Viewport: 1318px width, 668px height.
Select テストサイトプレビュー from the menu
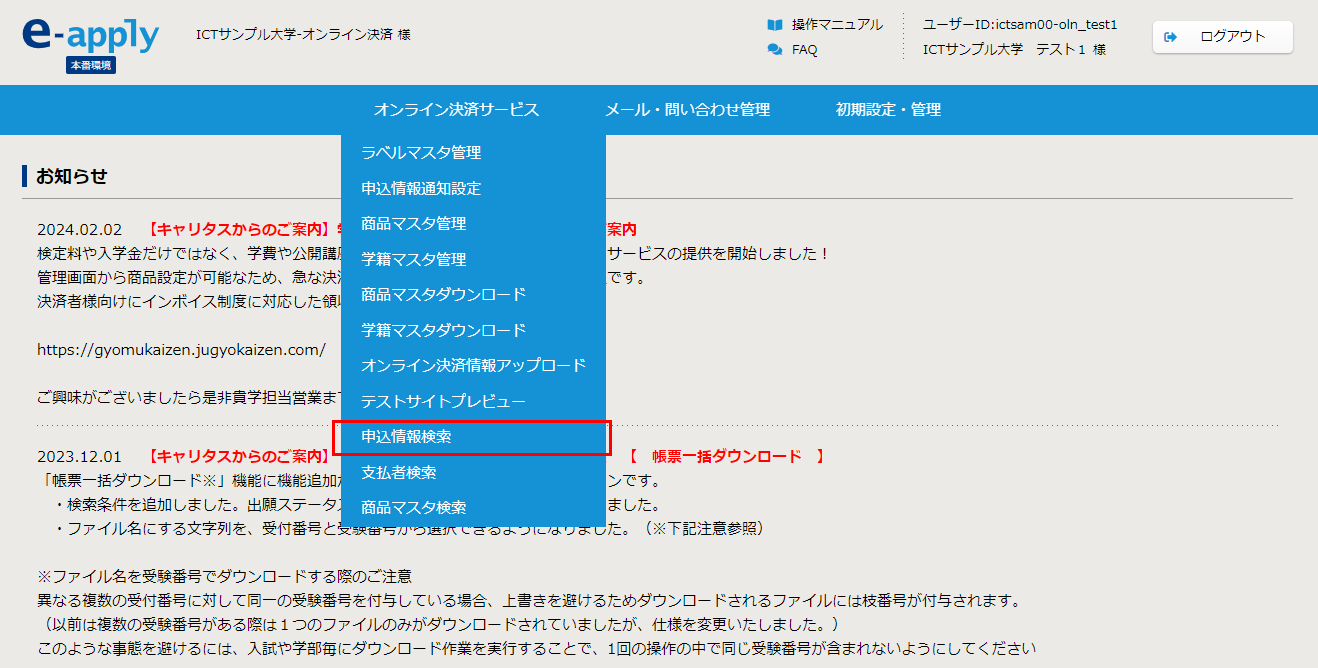443,401
